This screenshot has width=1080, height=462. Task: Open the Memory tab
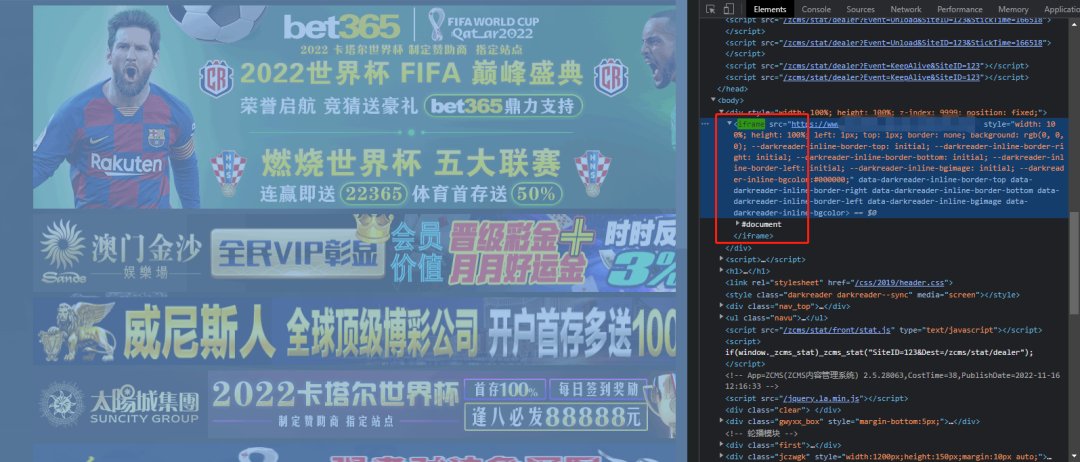[x=1013, y=9]
